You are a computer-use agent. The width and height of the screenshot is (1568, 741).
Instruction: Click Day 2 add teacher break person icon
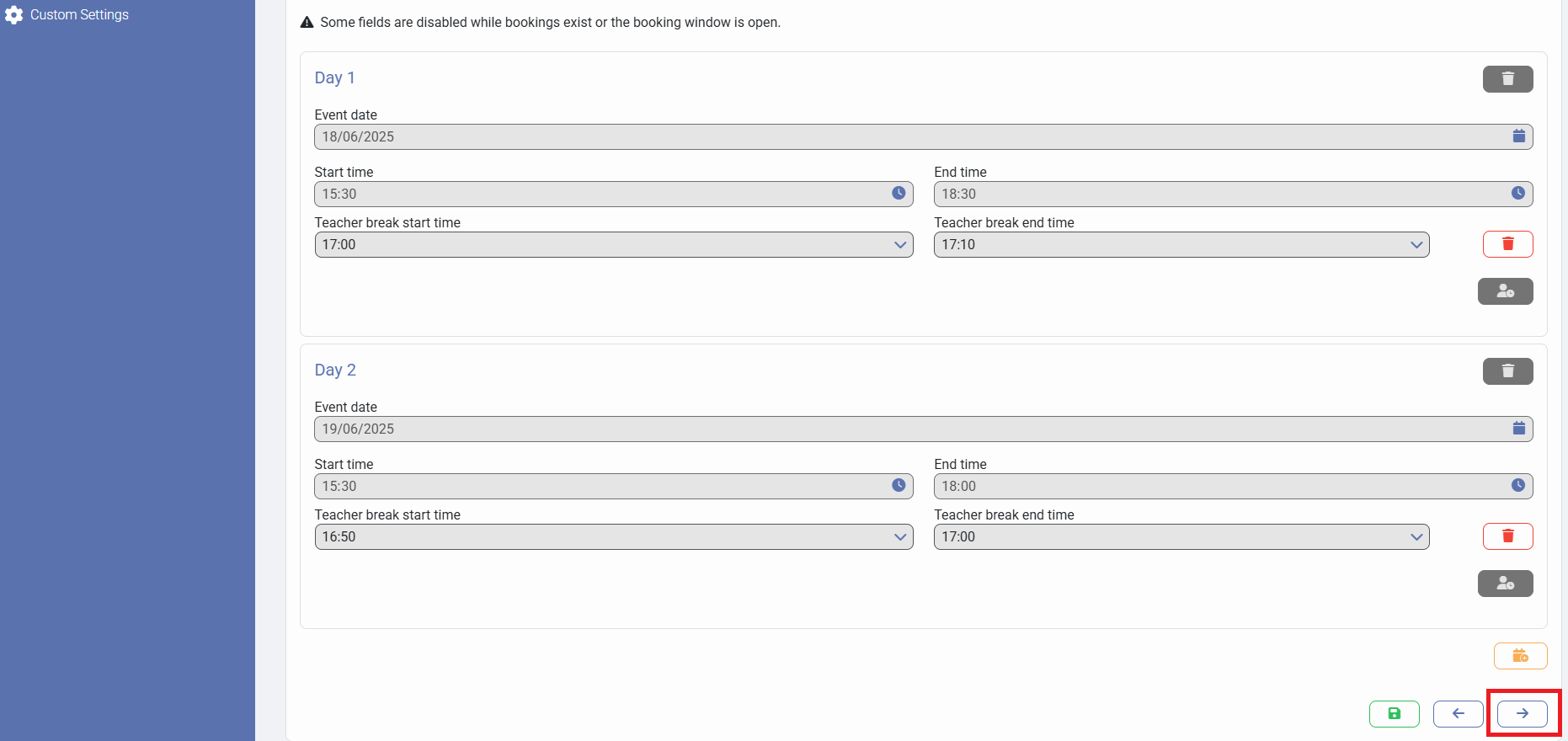coord(1505,584)
